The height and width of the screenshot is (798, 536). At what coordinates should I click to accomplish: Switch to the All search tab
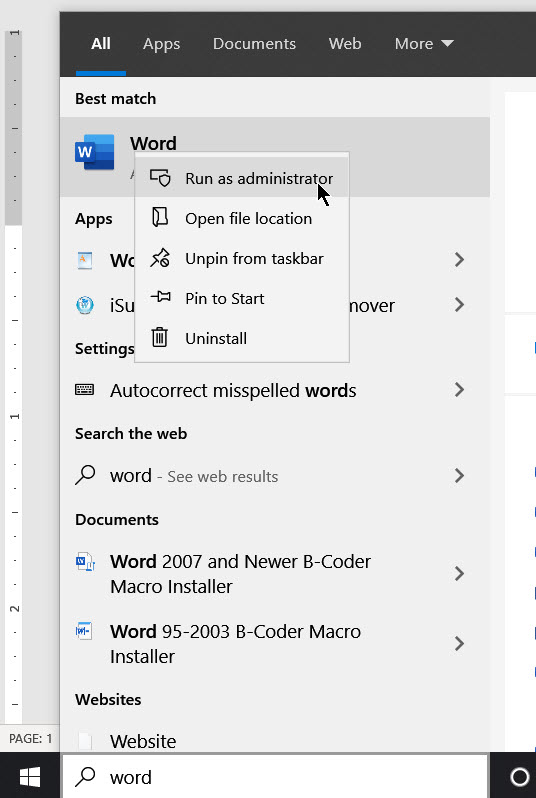click(x=101, y=44)
